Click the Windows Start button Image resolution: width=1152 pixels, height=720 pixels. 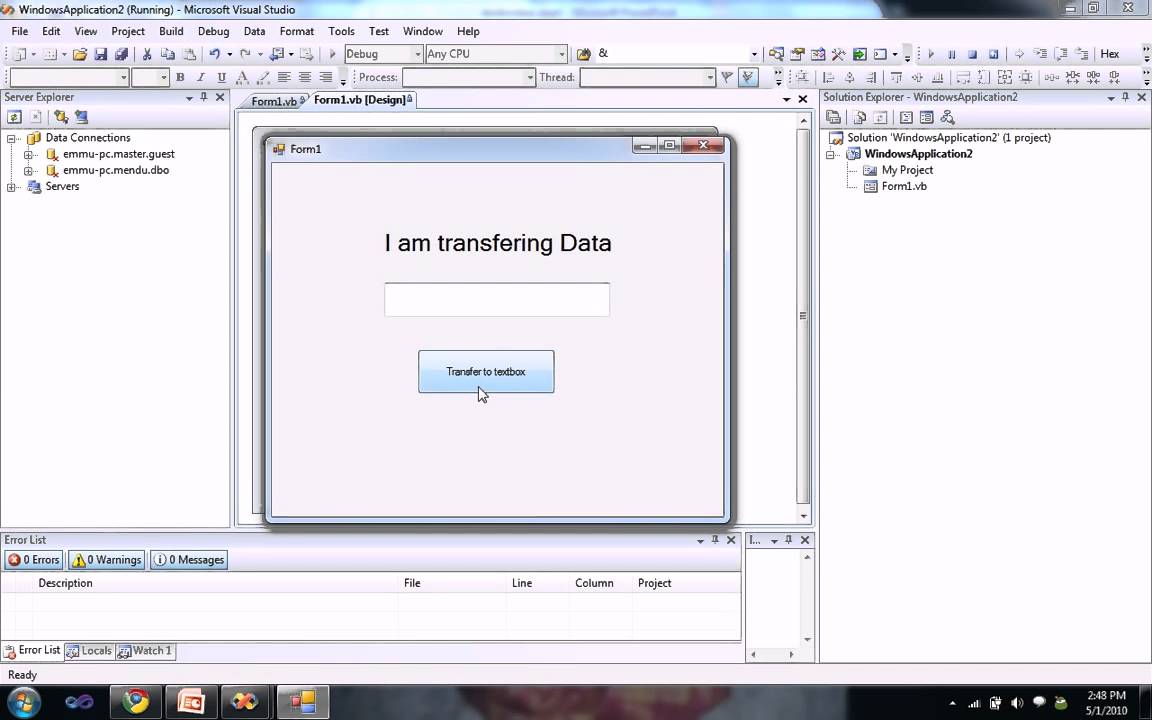[x=24, y=702]
